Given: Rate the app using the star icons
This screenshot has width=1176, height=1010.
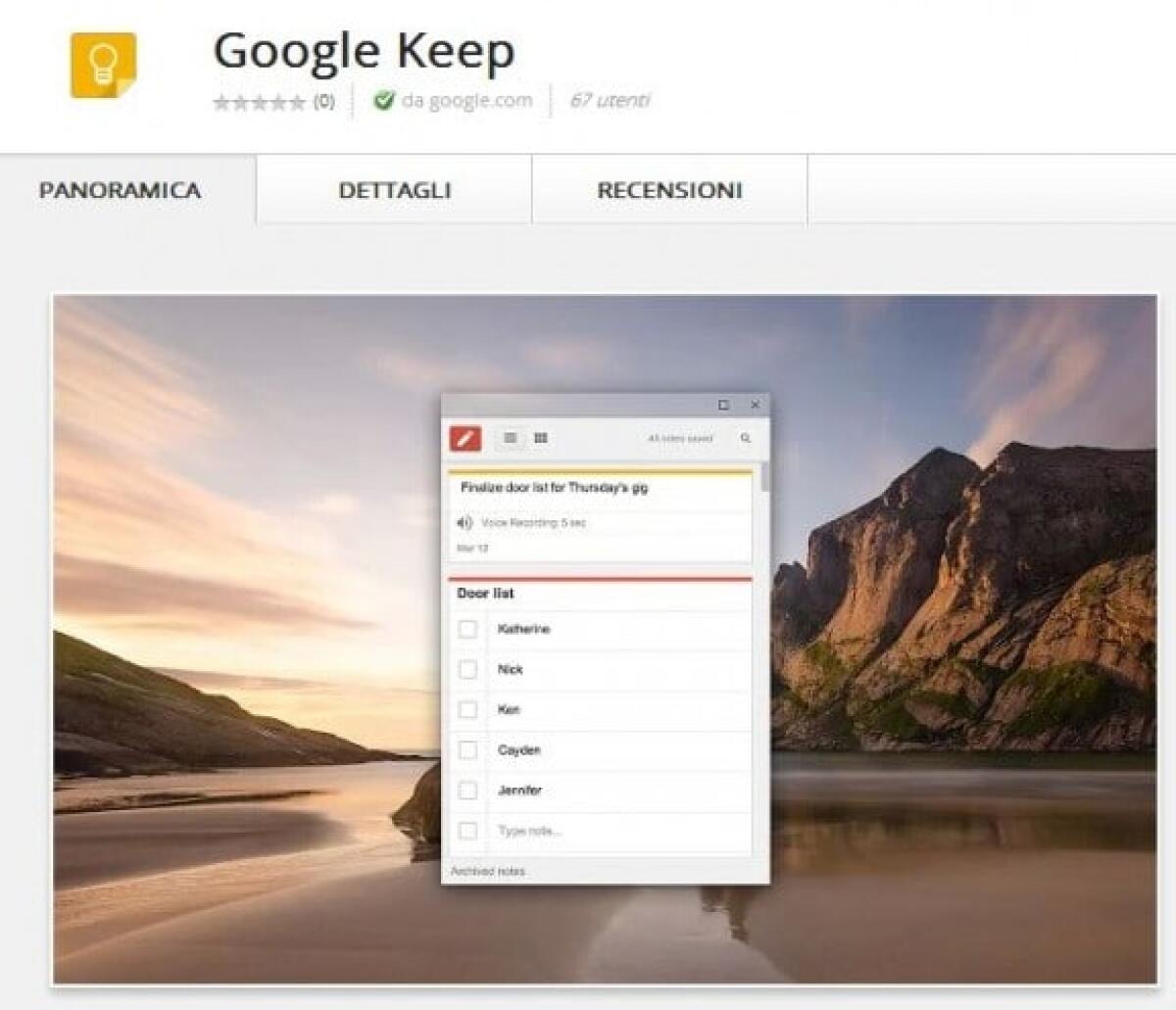Looking at the screenshot, I should (259, 99).
